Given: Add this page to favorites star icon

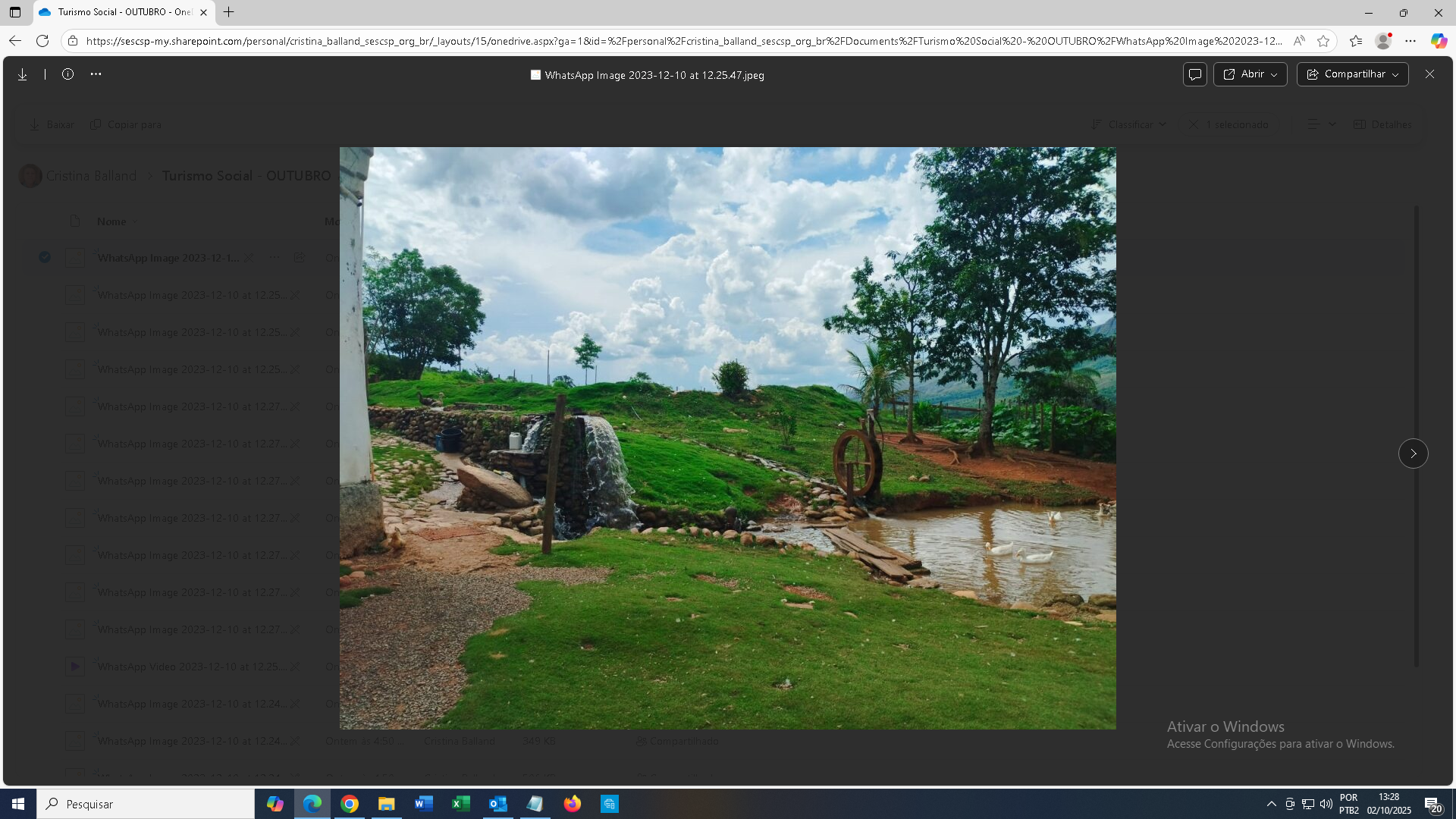Looking at the screenshot, I should (1323, 41).
